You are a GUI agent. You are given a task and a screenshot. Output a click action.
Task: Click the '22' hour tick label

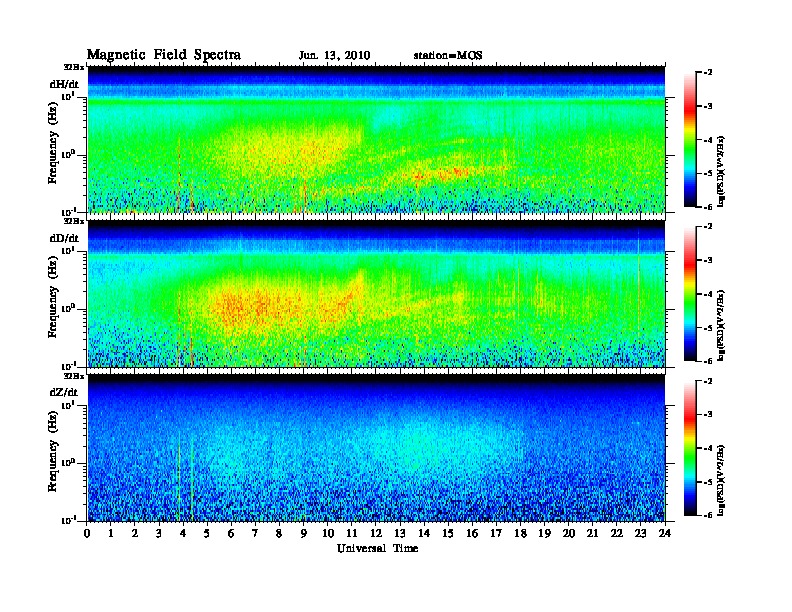pos(617,533)
